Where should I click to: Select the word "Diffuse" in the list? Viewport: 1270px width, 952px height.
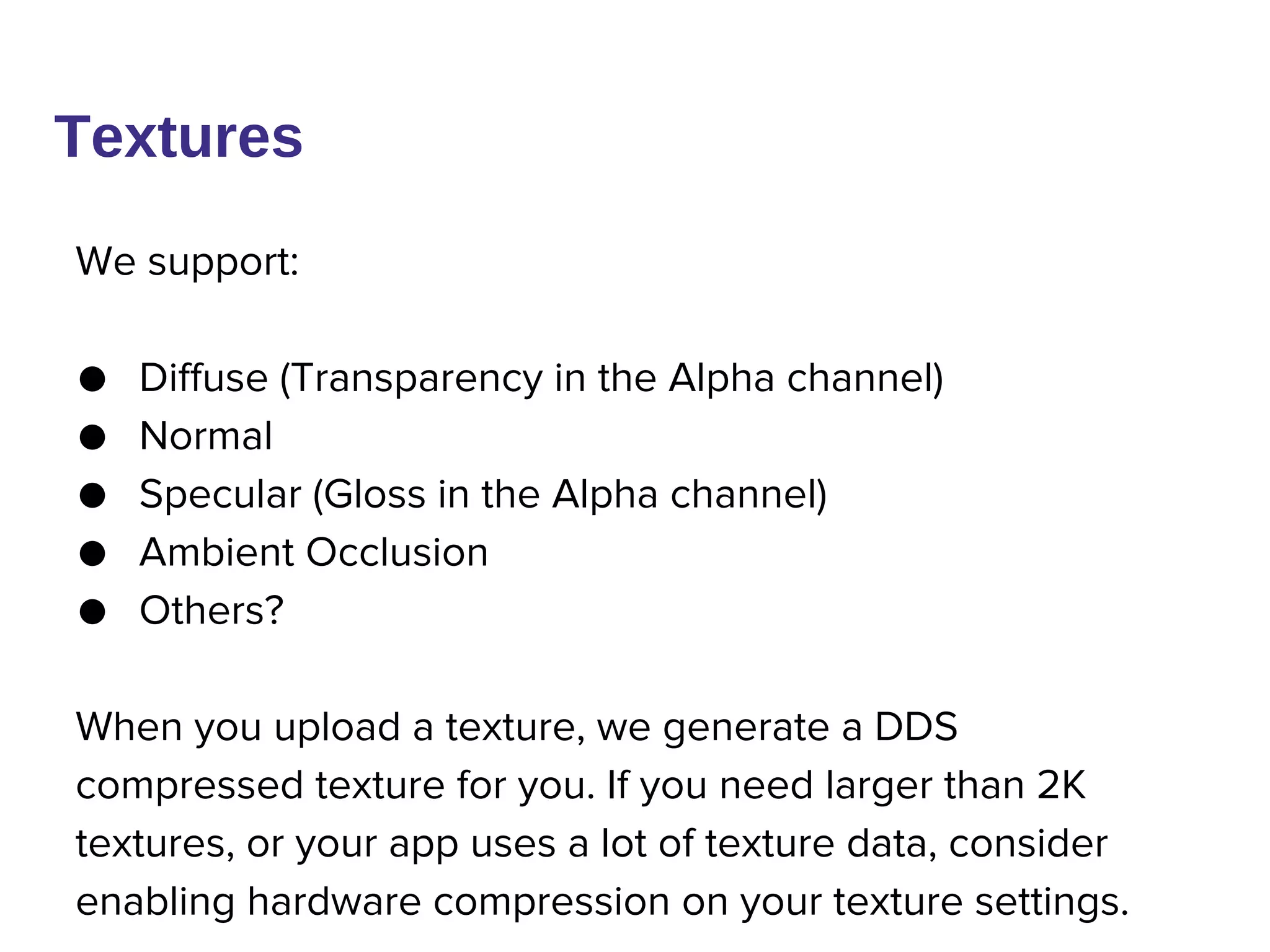(x=203, y=377)
